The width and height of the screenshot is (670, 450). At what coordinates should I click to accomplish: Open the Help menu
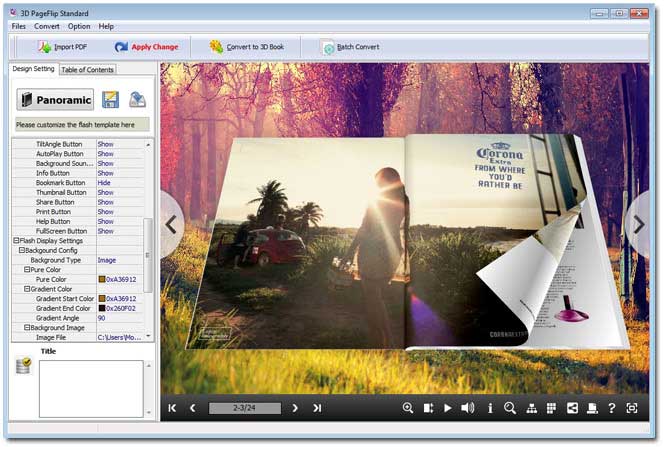[x=106, y=26]
